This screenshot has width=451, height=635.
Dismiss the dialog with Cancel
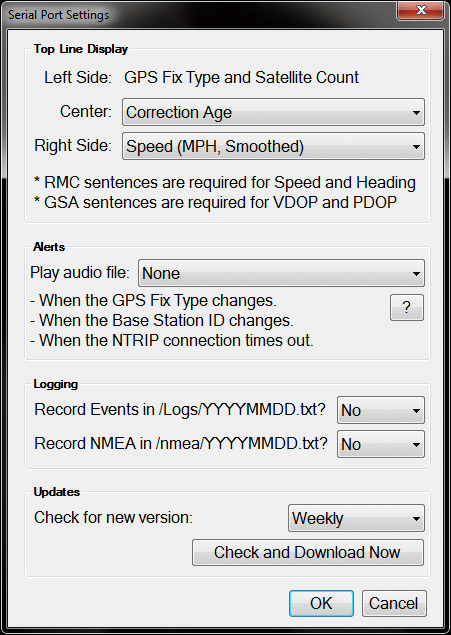[394, 603]
